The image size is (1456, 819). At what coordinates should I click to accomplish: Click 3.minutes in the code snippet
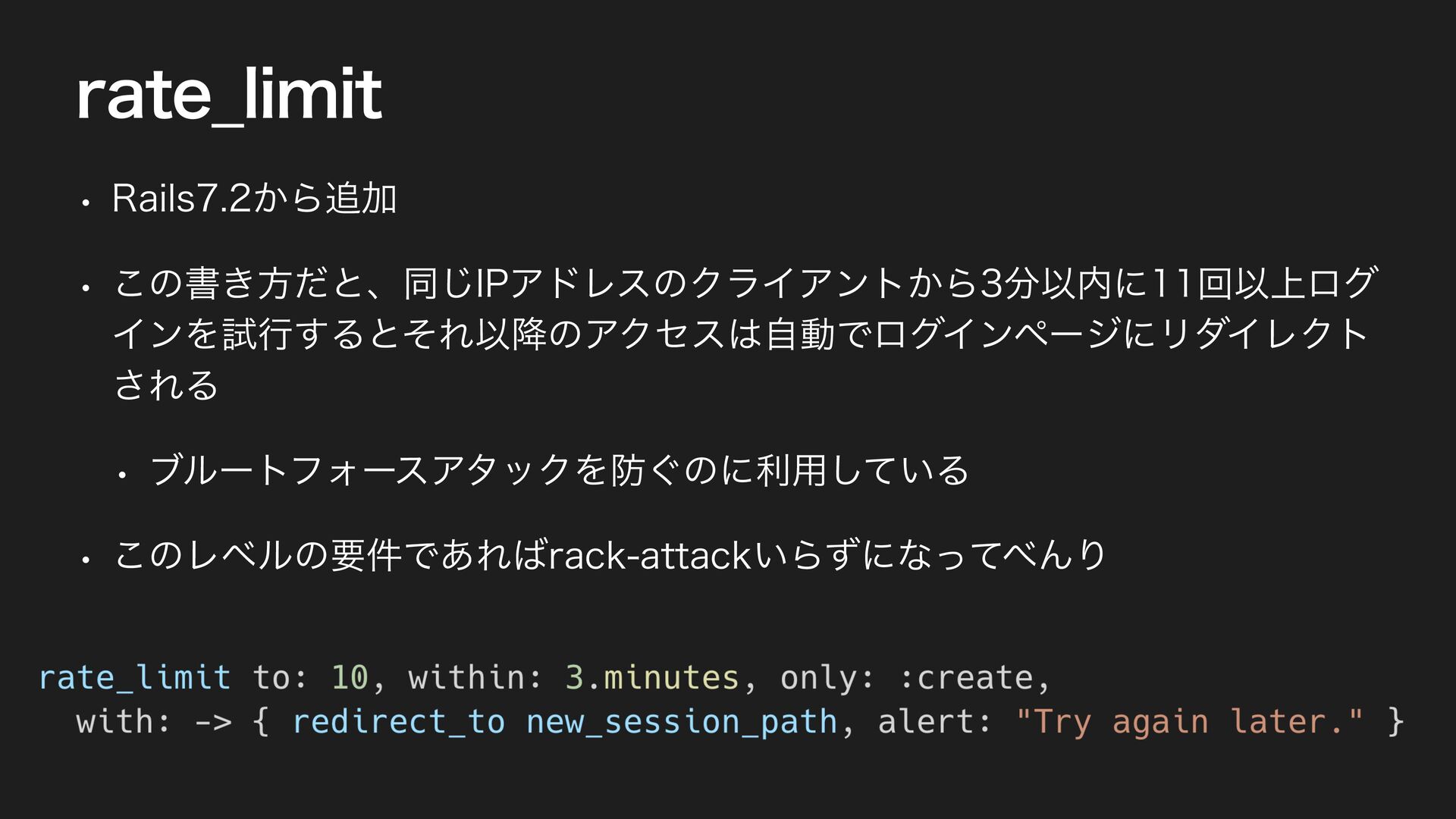click(652, 677)
